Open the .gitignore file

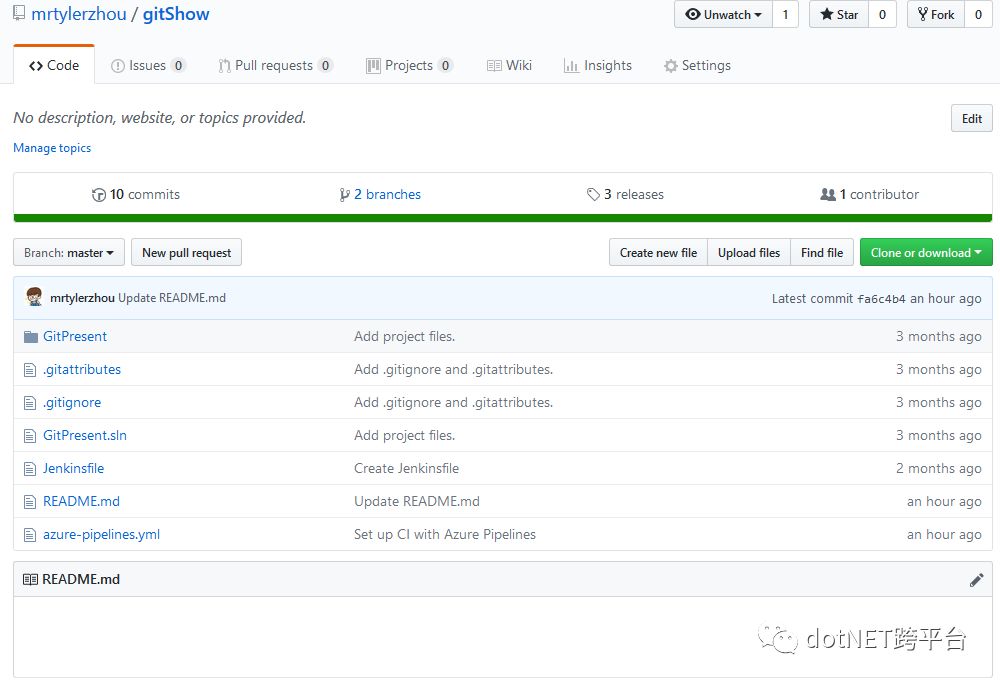point(72,403)
